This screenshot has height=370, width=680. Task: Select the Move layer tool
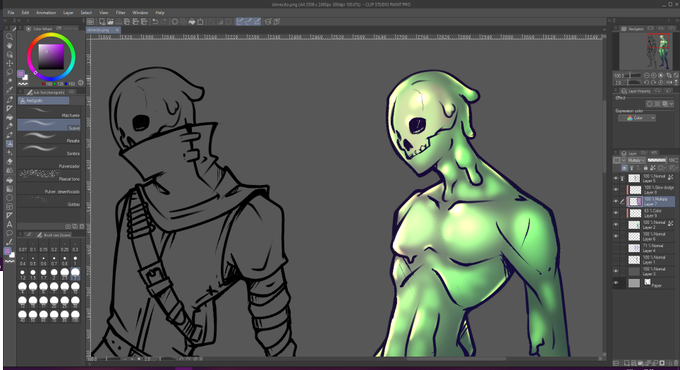[x=9, y=63]
